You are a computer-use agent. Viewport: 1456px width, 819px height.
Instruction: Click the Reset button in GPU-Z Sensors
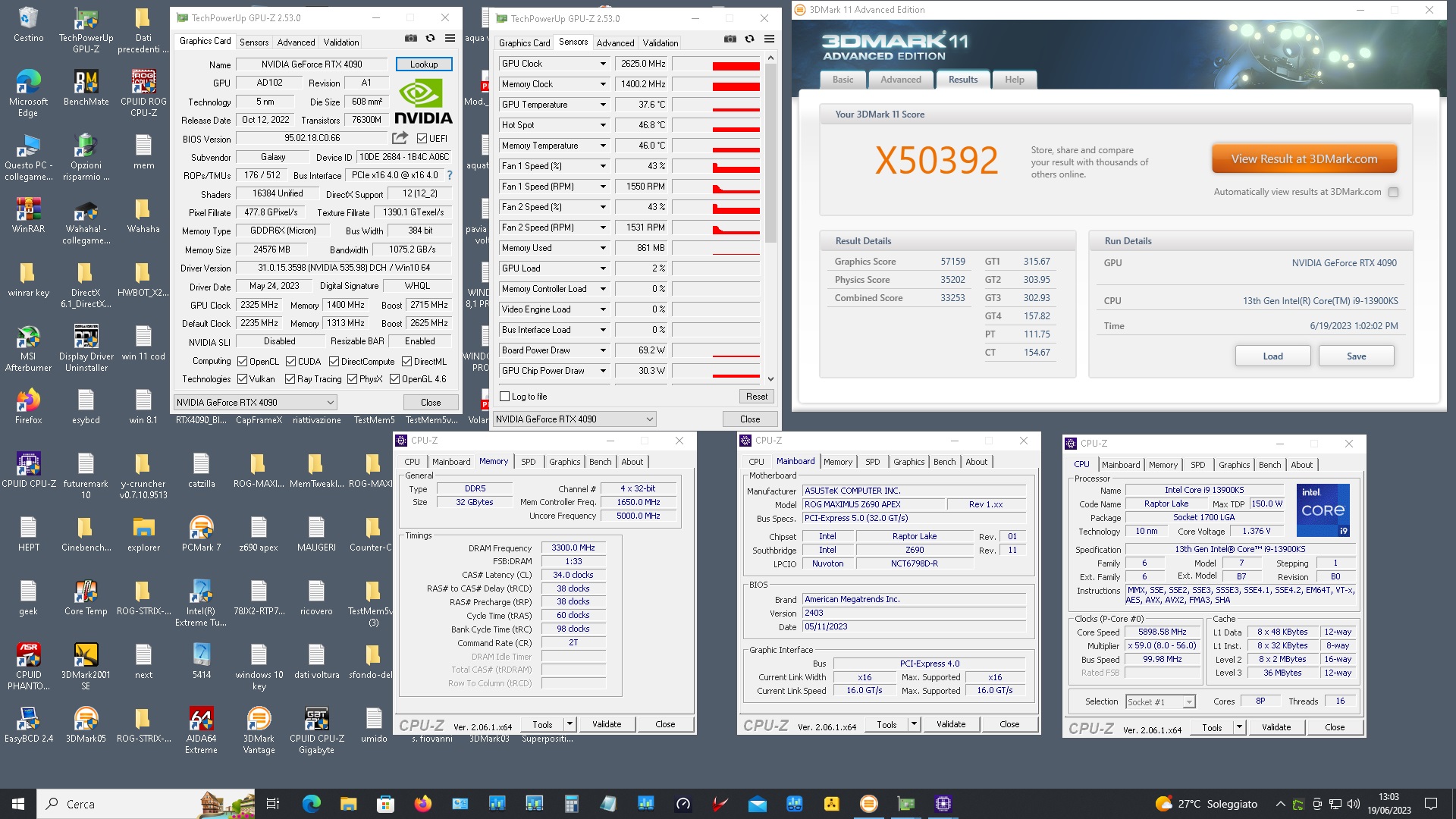(x=756, y=397)
